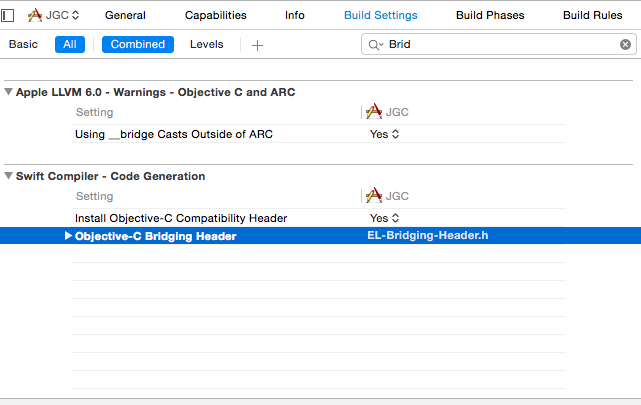Collapse the Apple LLVM 6.0 Warnings section
This screenshot has width=641, height=405.
point(8,92)
